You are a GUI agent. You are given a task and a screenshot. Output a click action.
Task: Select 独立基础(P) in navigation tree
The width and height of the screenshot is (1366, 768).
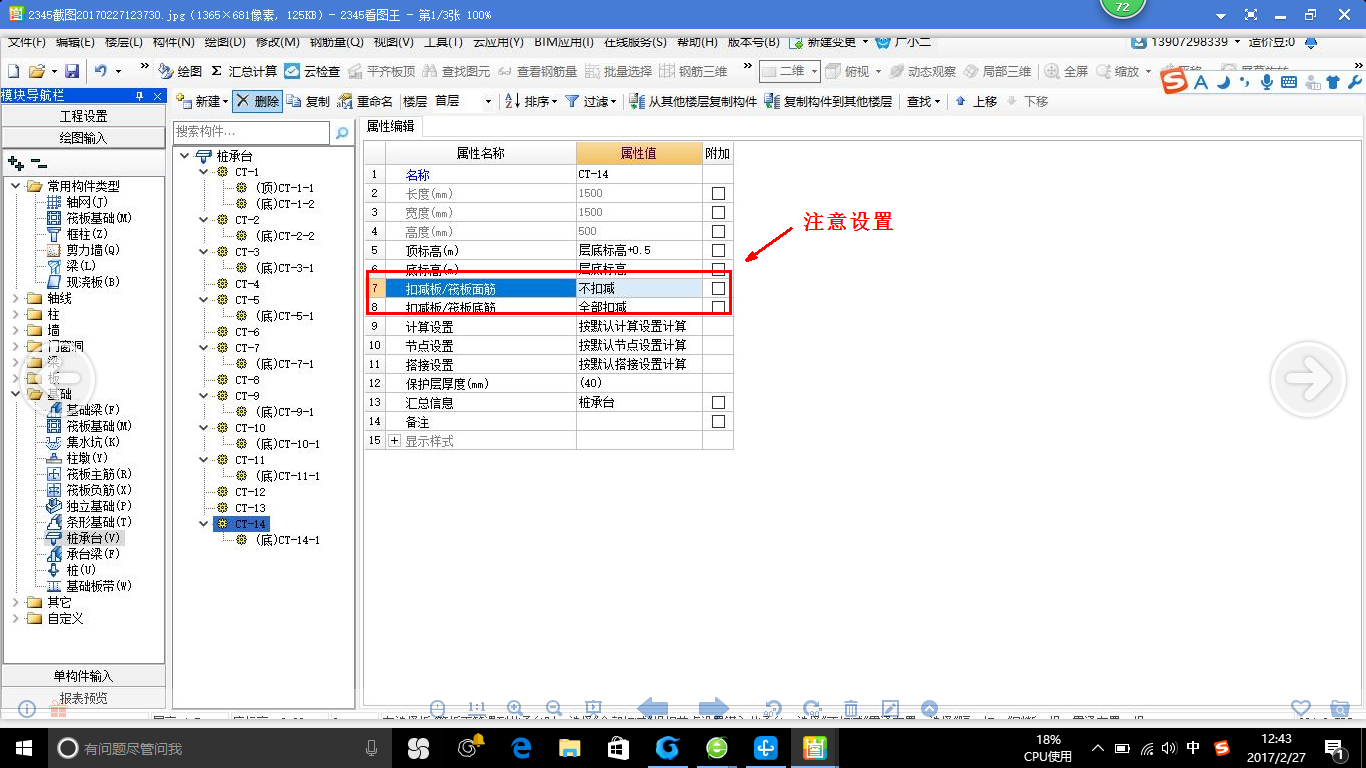point(98,506)
